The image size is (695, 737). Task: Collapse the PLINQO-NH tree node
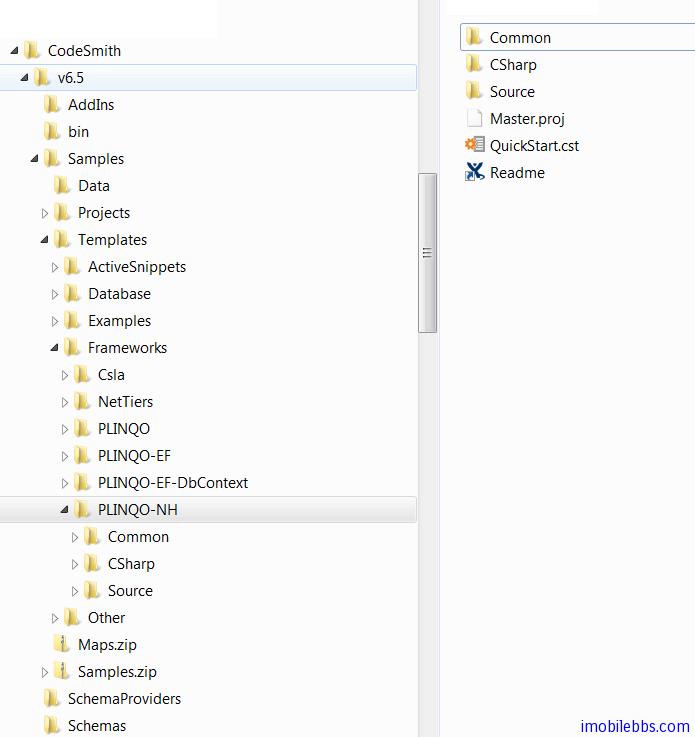coord(65,510)
